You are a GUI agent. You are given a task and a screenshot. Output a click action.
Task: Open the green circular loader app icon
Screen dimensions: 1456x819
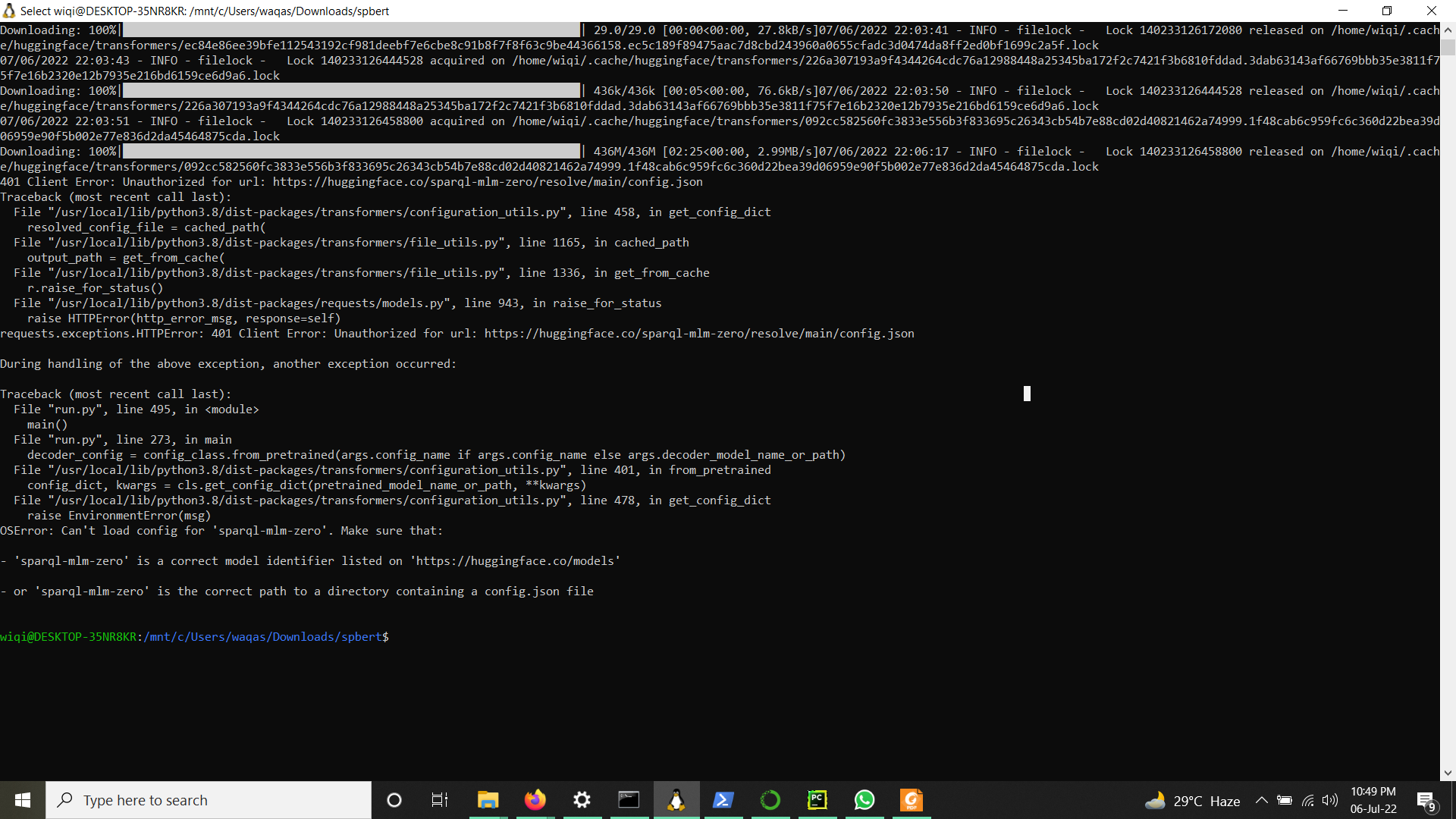point(770,800)
